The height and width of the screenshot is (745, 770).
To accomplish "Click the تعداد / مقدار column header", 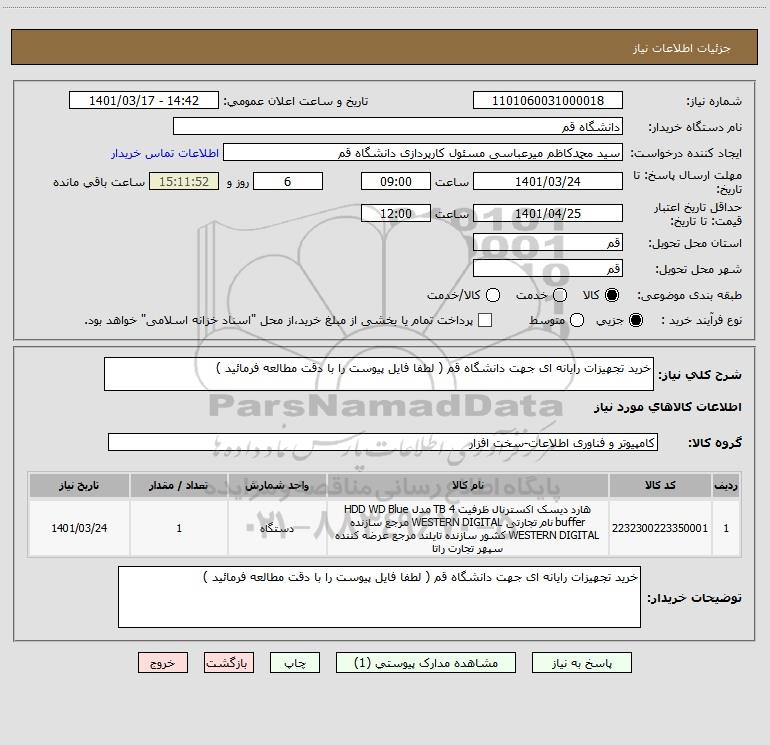I will click(179, 485).
